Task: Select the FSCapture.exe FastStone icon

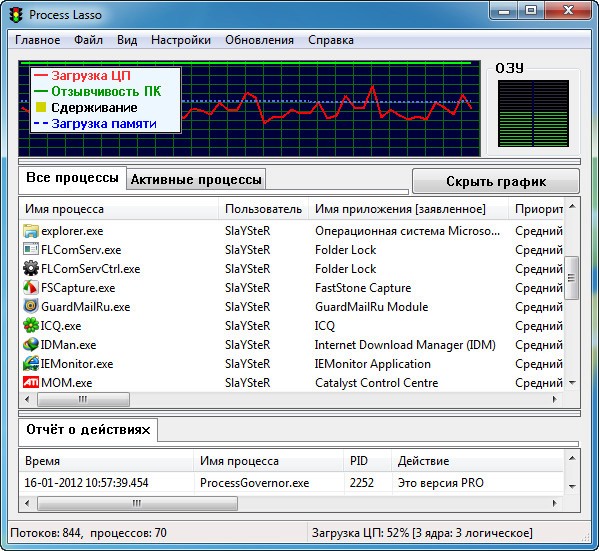Action: (31, 287)
